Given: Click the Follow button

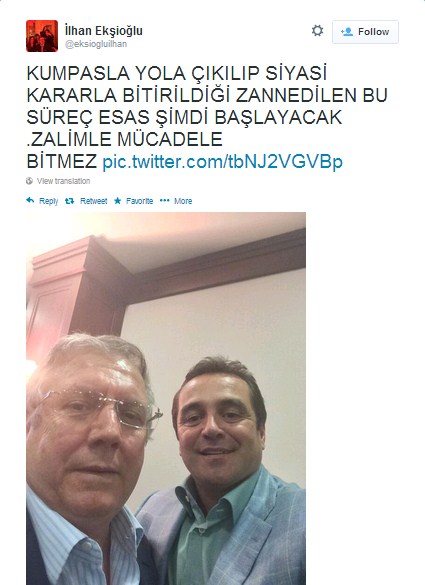Looking at the screenshot, I should click(365, 32).
